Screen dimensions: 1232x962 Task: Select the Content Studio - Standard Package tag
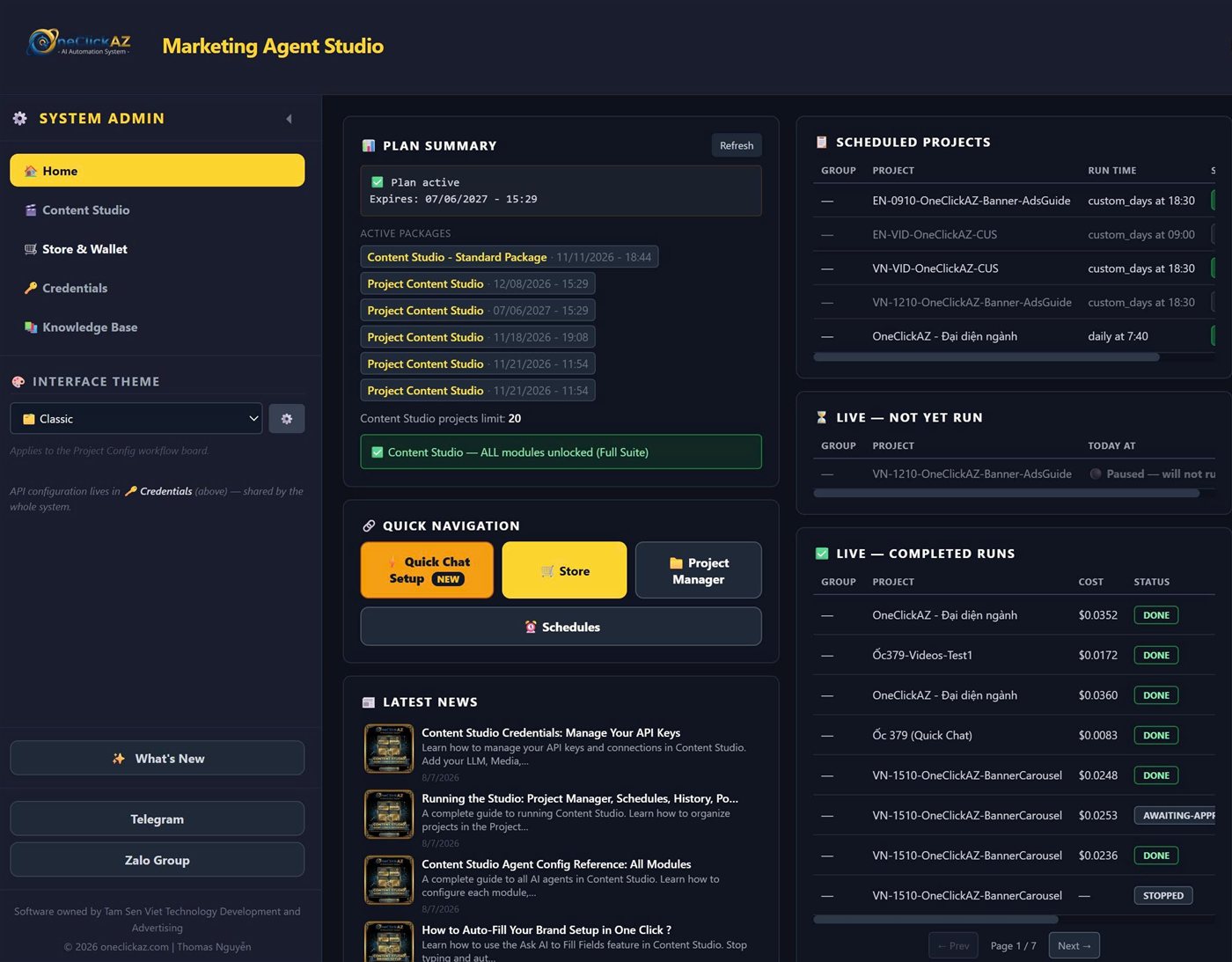click(510, 257)
